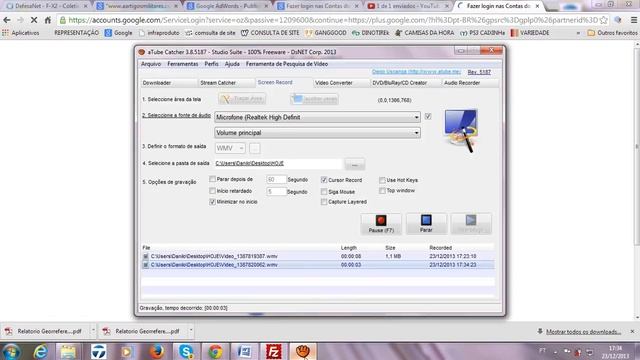Switch to the Stream Catcher tab
This screenshot has height=360, width=640.
227,83
